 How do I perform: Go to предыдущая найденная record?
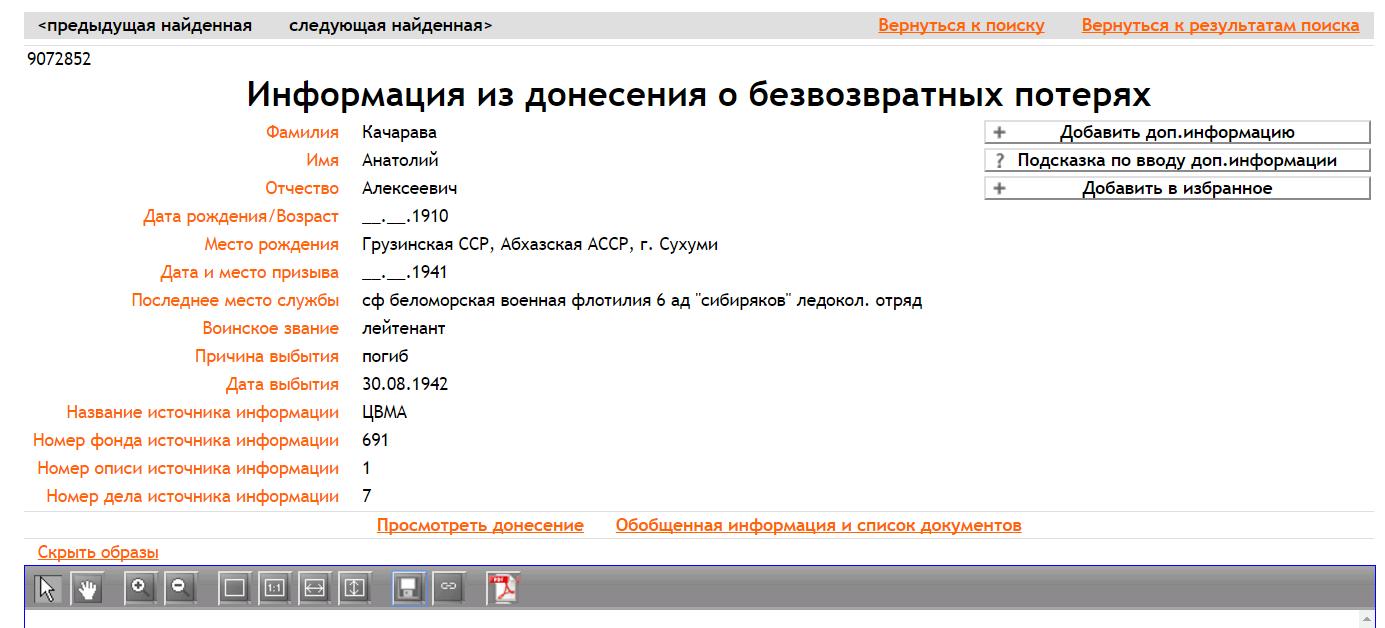(x=145, y=25)
